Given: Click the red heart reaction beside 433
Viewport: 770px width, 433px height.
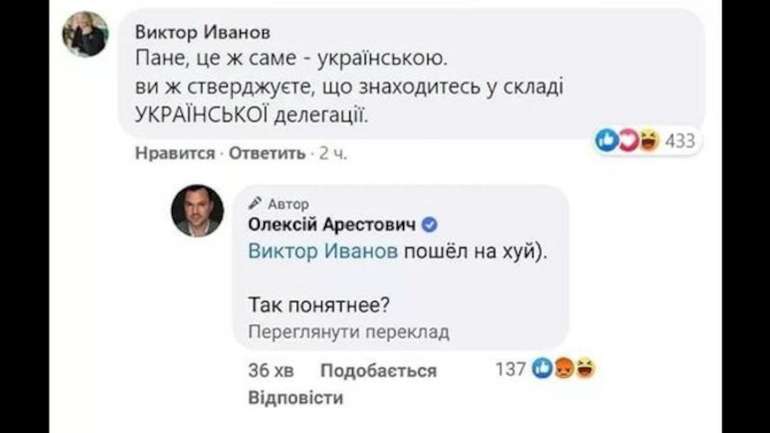Looking at the screenshot, I should pyautogui.click(x=627, y=142).
